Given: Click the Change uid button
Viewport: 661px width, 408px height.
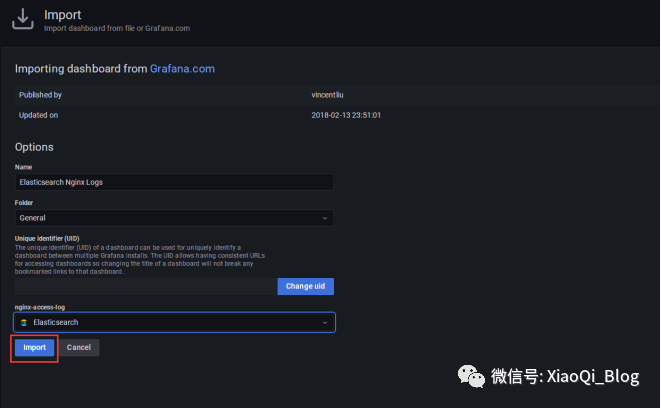Looking at the screenshot, I should point(306,286).
